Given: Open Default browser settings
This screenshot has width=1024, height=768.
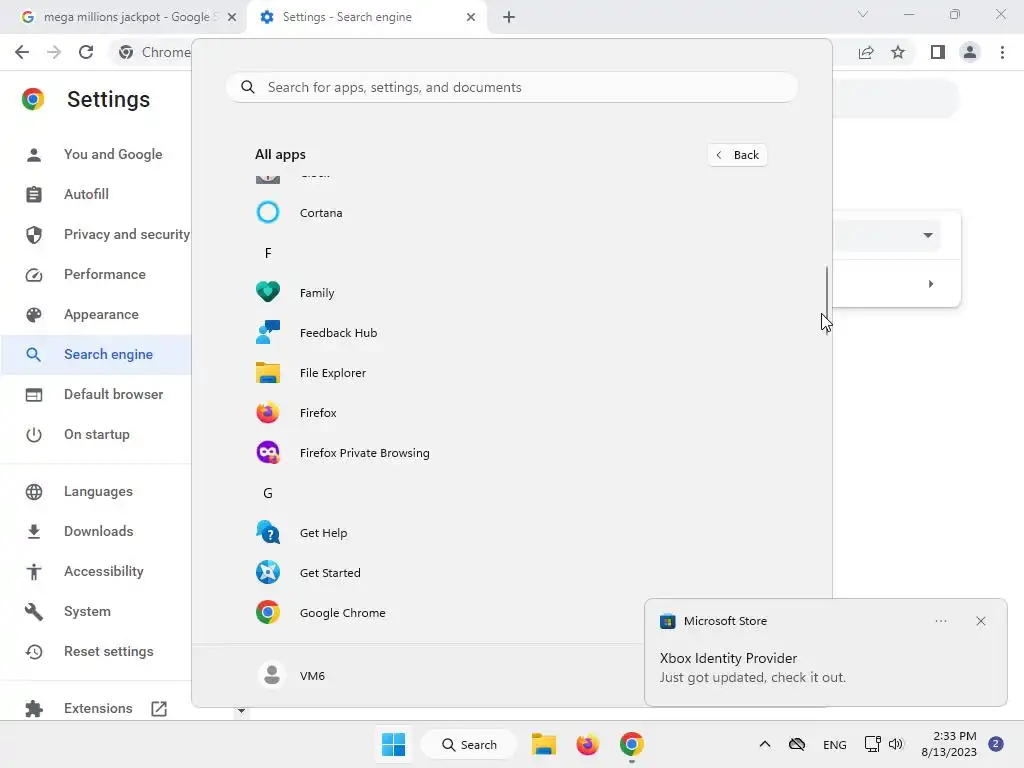Looking at the screenshot, I should point(97,394).
